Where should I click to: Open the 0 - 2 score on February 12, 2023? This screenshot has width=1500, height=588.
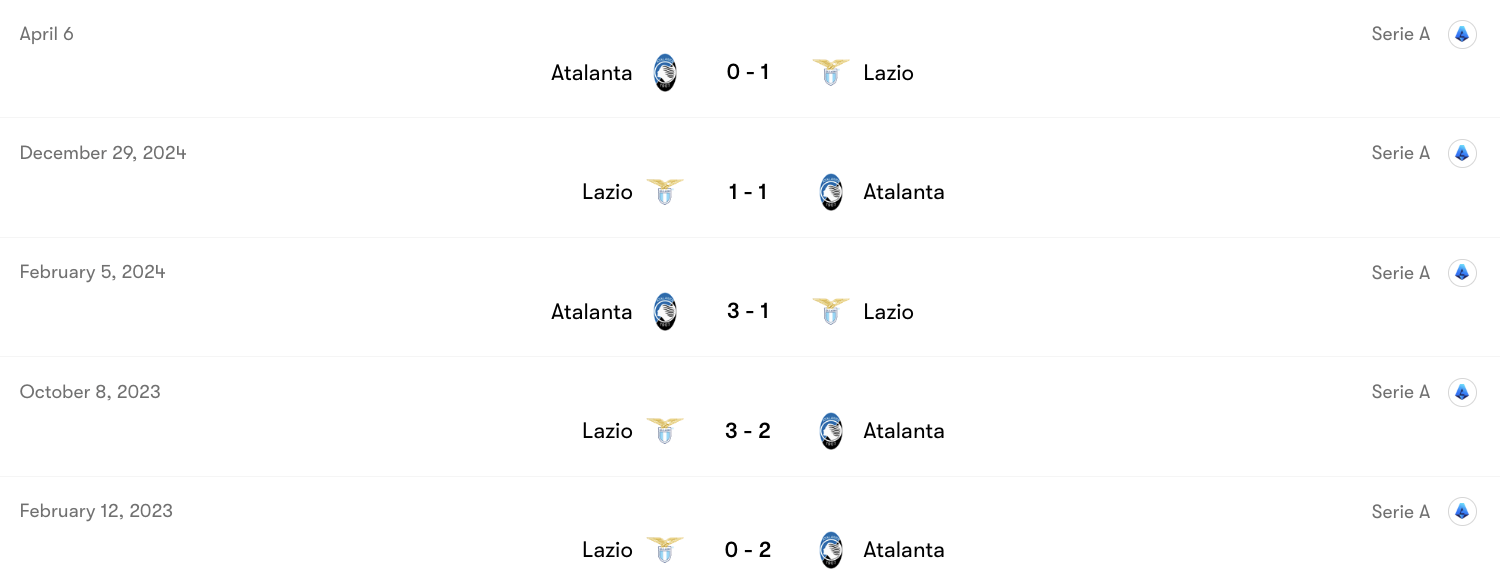747,550
